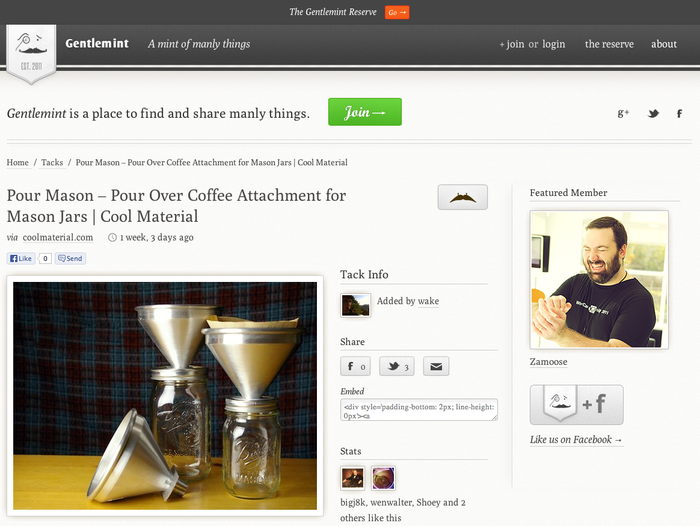This screenshot has height=526, width=700.
Task: Open the Twitter bird header icon
Action: [653, 113]
